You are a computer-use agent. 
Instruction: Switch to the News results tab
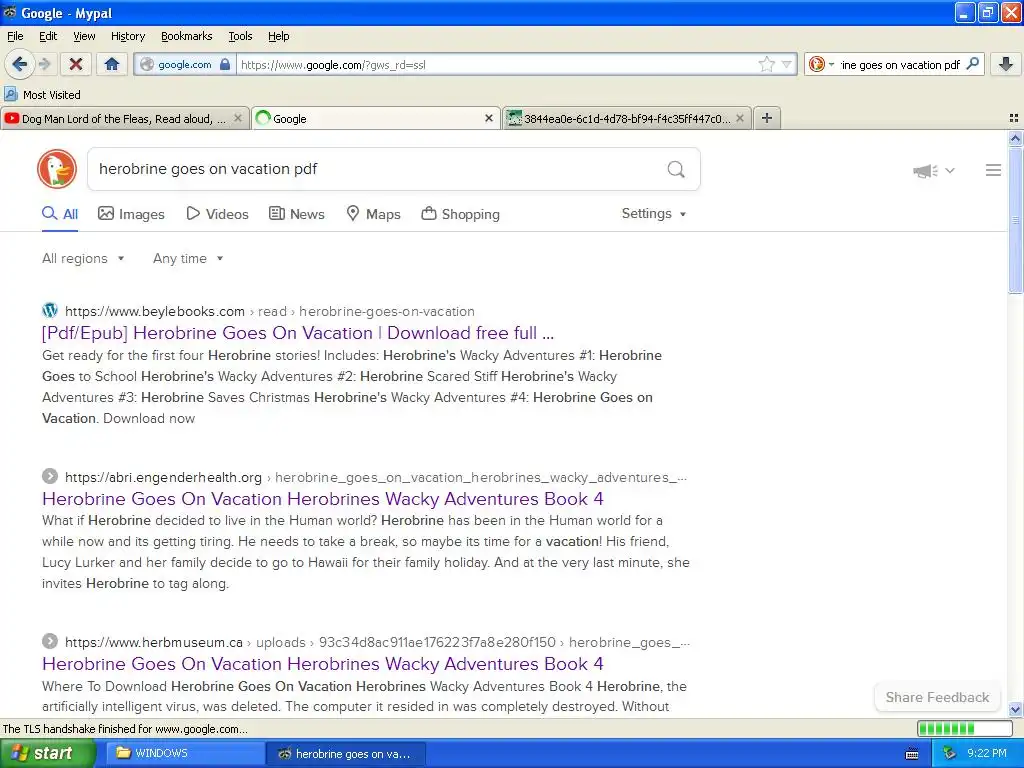click(x=297, y=214)
